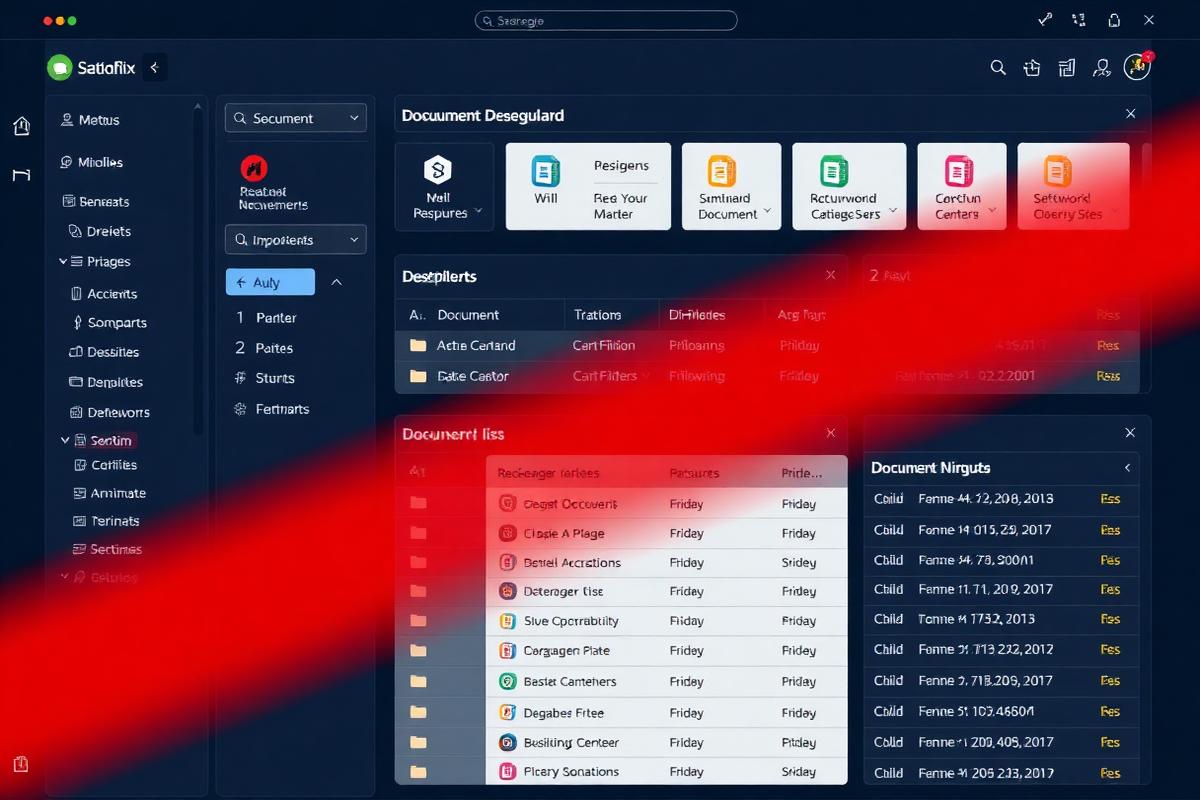This screenshot has width=1200, height=800.
Task: Open the folder icon for Actie Cerland
Action: (418, 345)
